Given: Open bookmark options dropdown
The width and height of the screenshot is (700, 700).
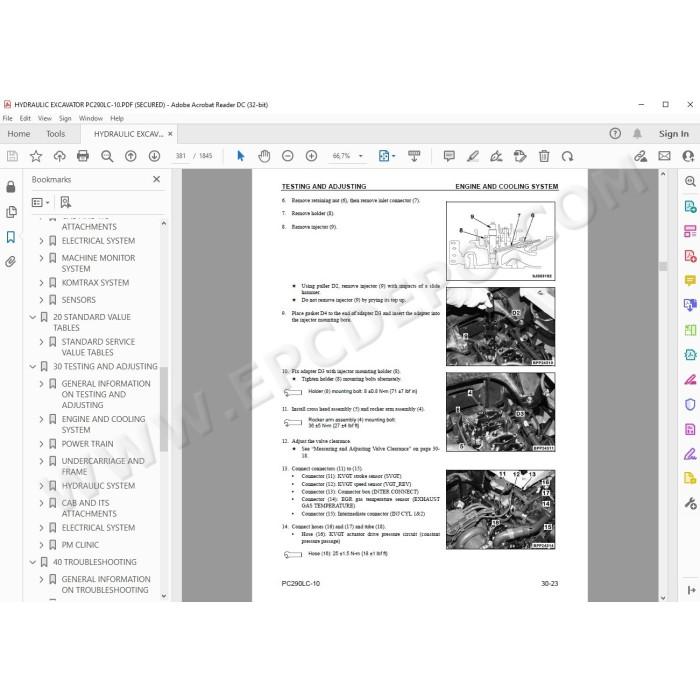Looking at the screenshot, I should [40, 202].
